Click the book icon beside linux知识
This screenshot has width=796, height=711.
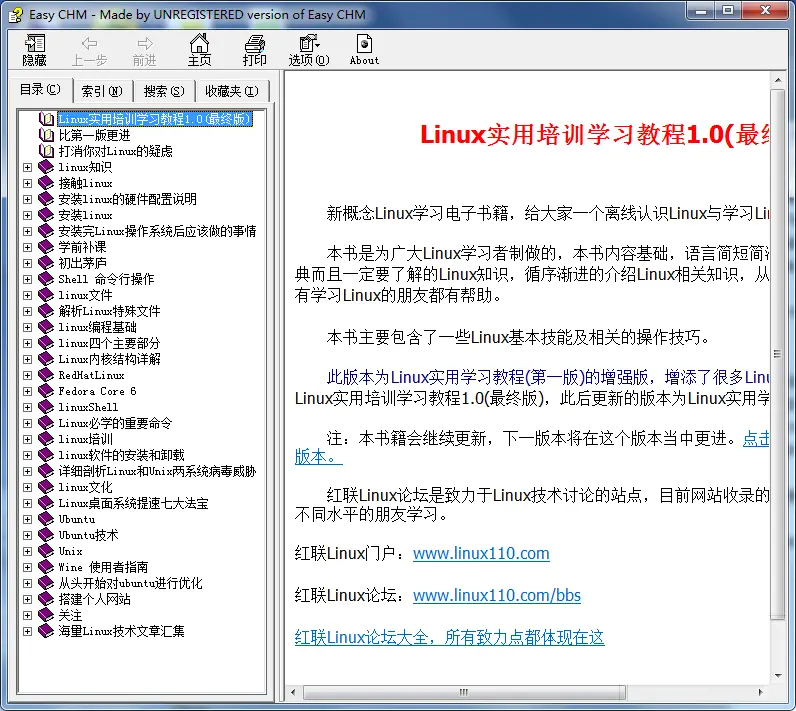tap(46, 167)
